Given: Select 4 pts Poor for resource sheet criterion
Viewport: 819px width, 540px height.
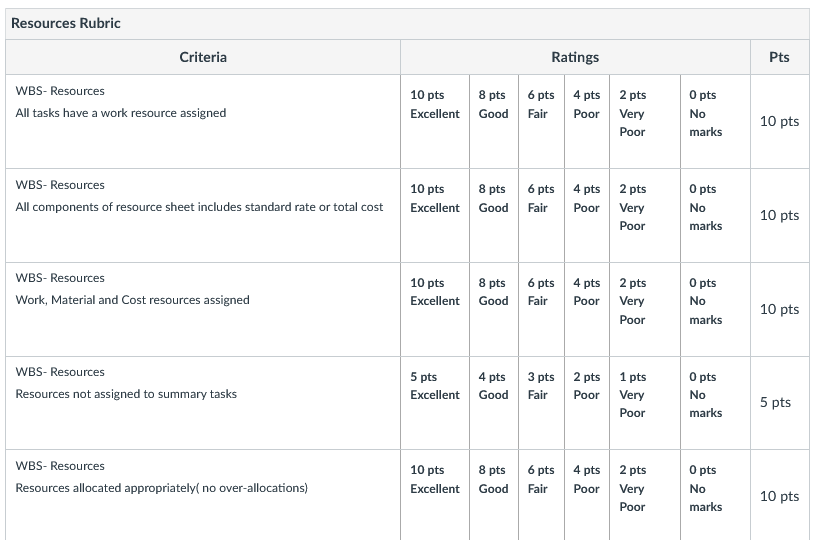Looking at the screenshot, I should 587,215.
